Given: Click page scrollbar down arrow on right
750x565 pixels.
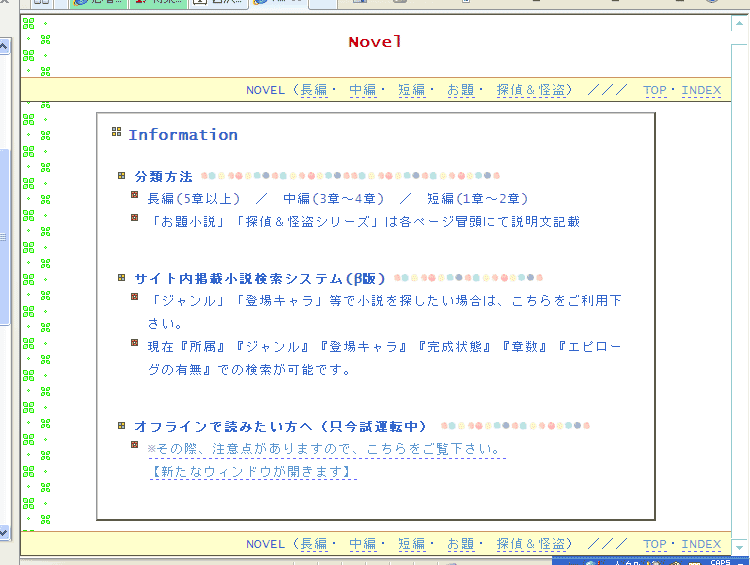Looking at the screenshot, I should [739, 548].
